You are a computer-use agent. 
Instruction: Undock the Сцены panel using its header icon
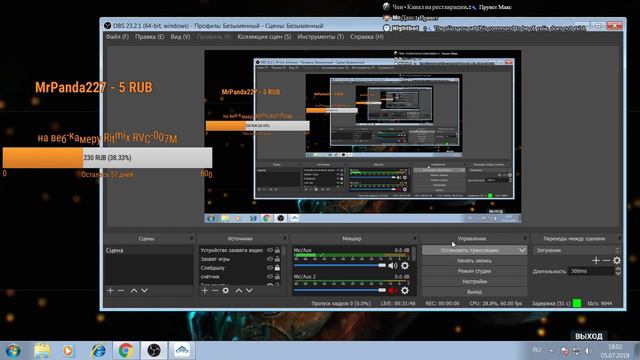[191, 238]
